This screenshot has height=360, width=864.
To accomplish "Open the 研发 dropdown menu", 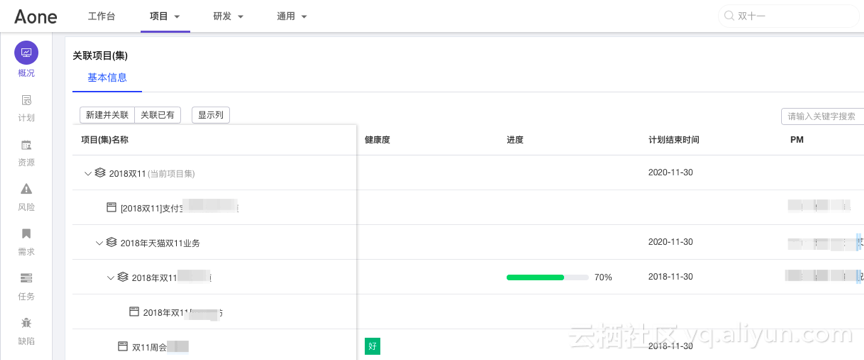I will coord(228,17).
